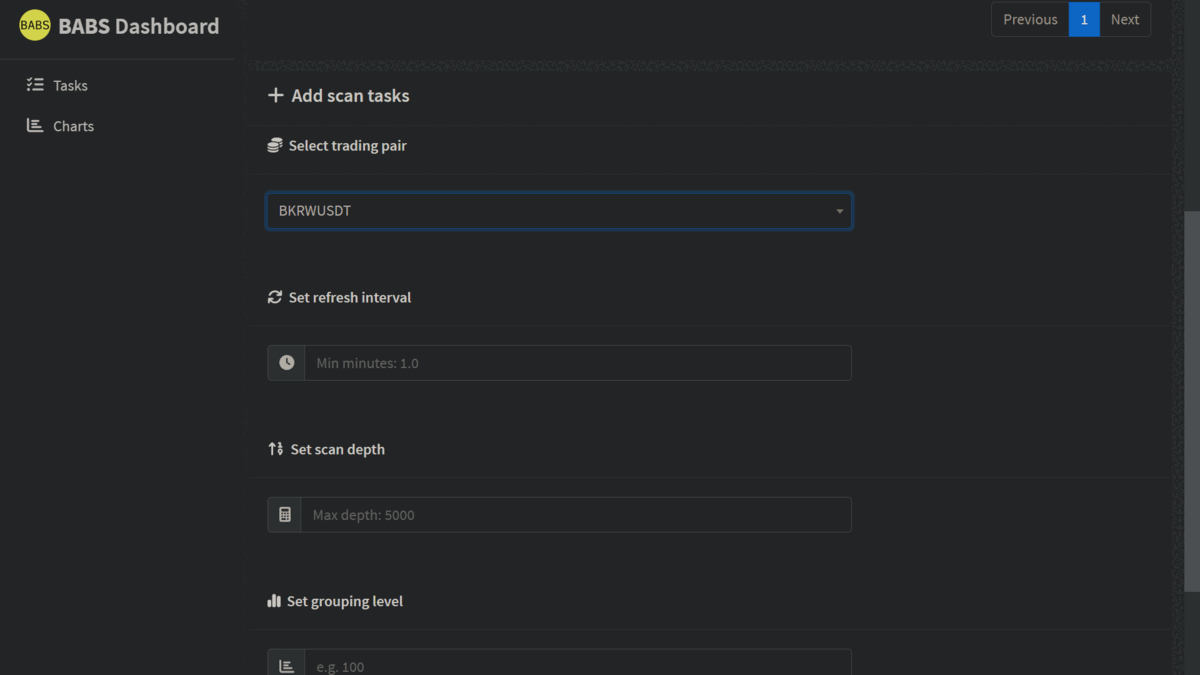Screen dimensions: 1200x675
Task: Click the bar chart icon beside Set grouping level
Action: (x=274, y=601)
